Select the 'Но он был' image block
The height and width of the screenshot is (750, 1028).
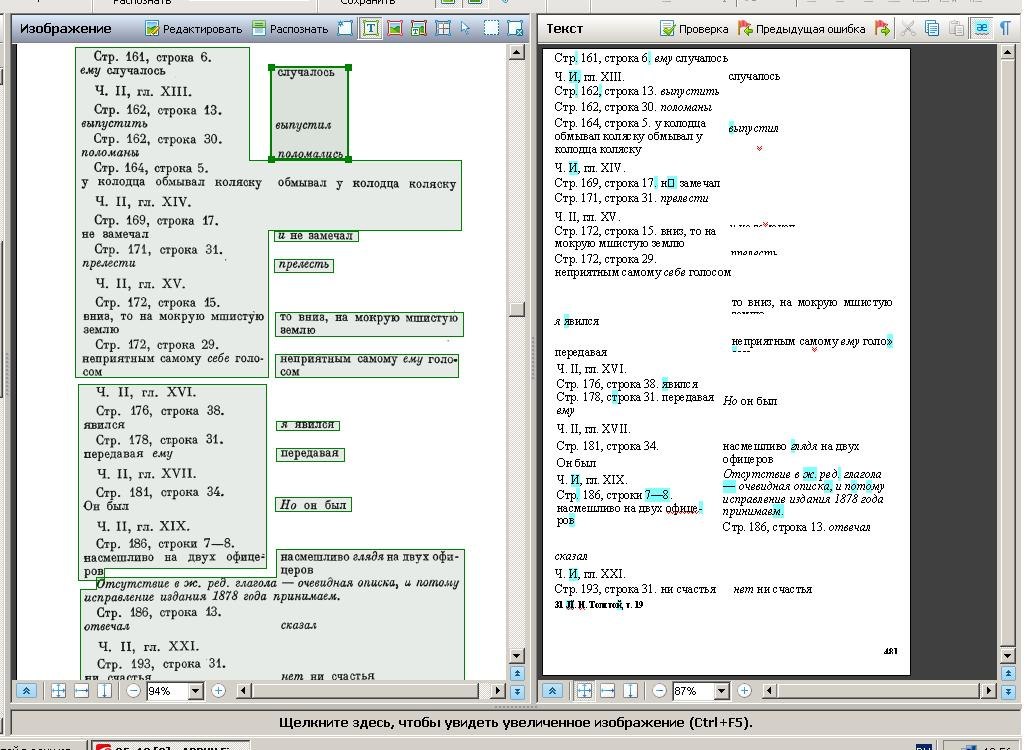(313, 505)
